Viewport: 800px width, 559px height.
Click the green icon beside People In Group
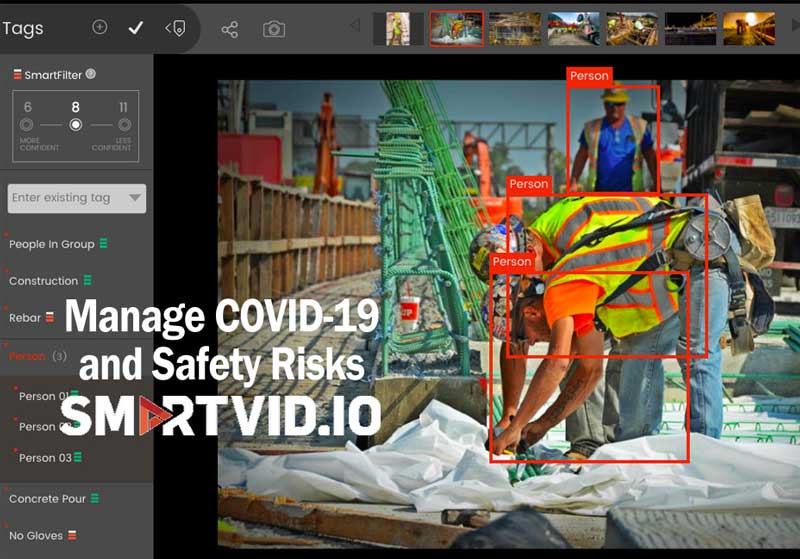(104, 243)
